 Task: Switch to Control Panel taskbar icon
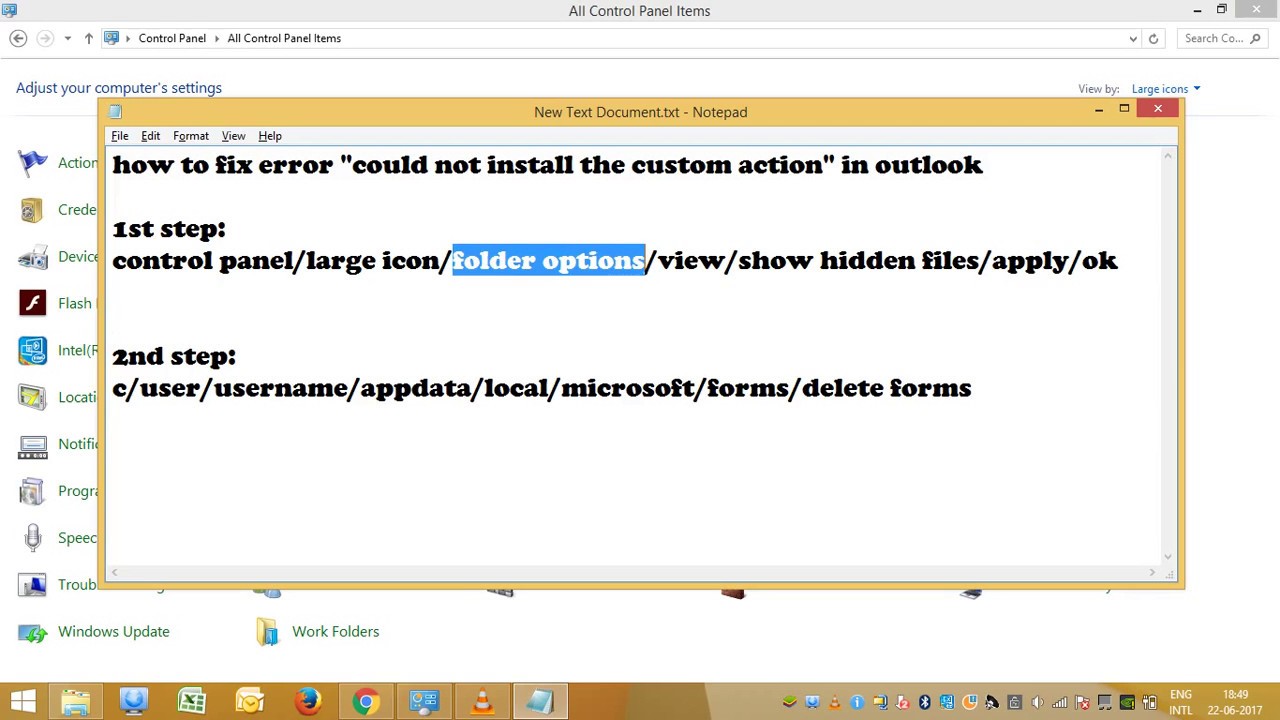click(424, 702)
